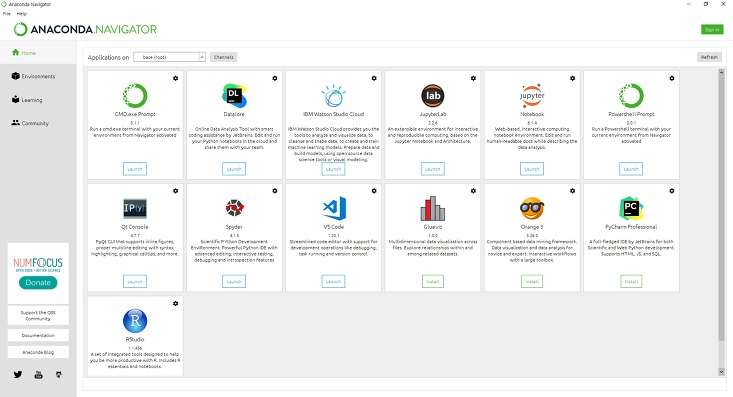The width and height of the screenshot is (733, 397).
Task: Open settings gear on Glueviz card
Action: tap(474, 191)
